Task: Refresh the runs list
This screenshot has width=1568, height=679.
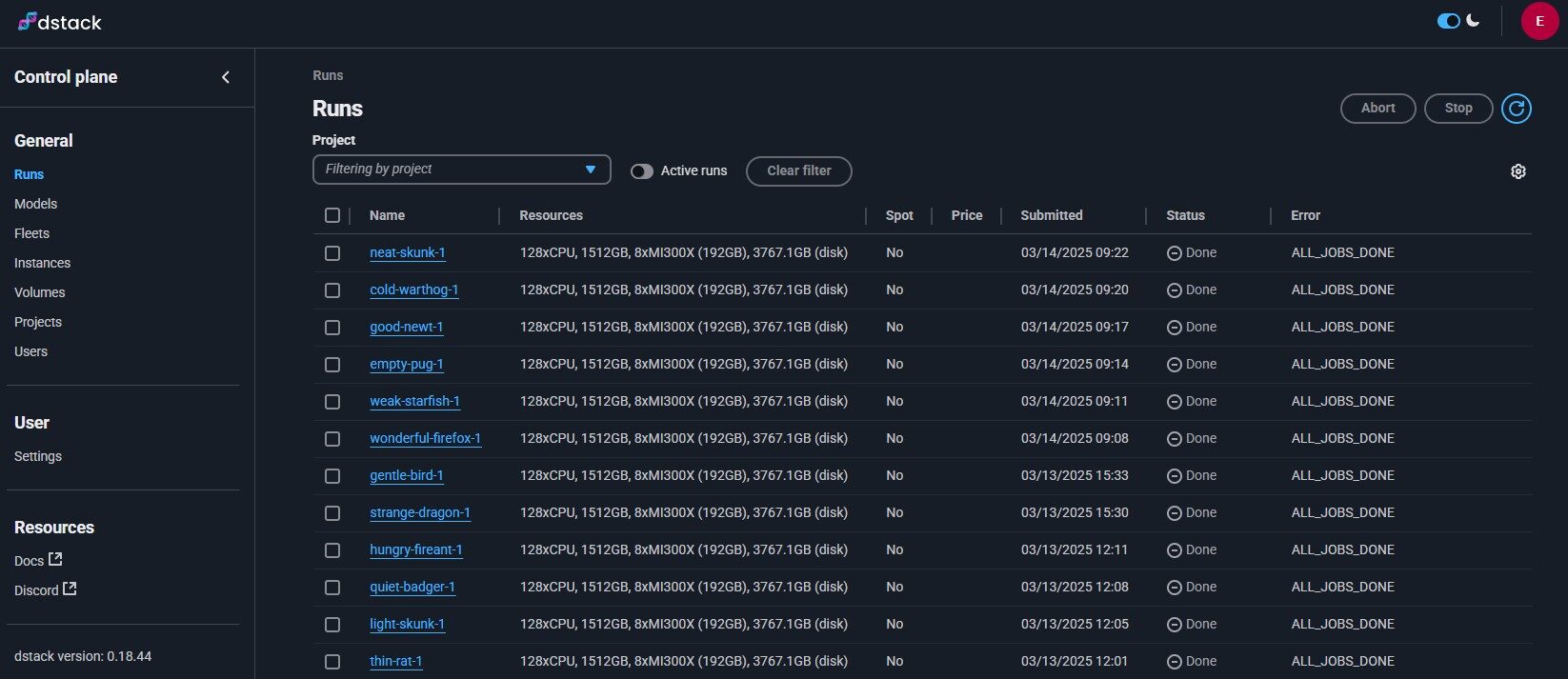Action: (1517, 109)
